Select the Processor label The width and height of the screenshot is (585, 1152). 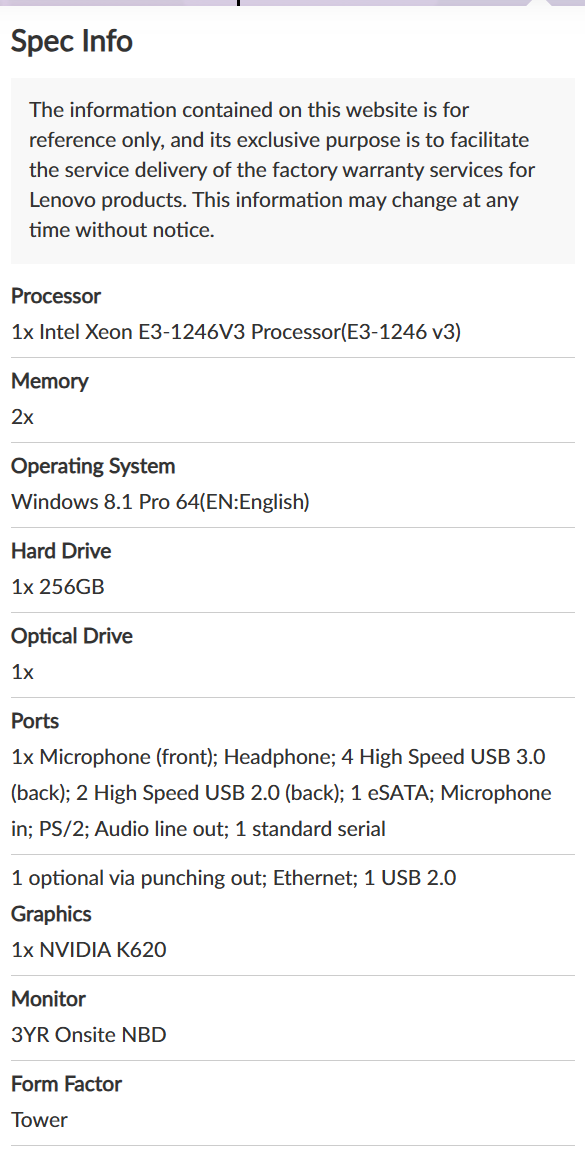click(56, 296)
